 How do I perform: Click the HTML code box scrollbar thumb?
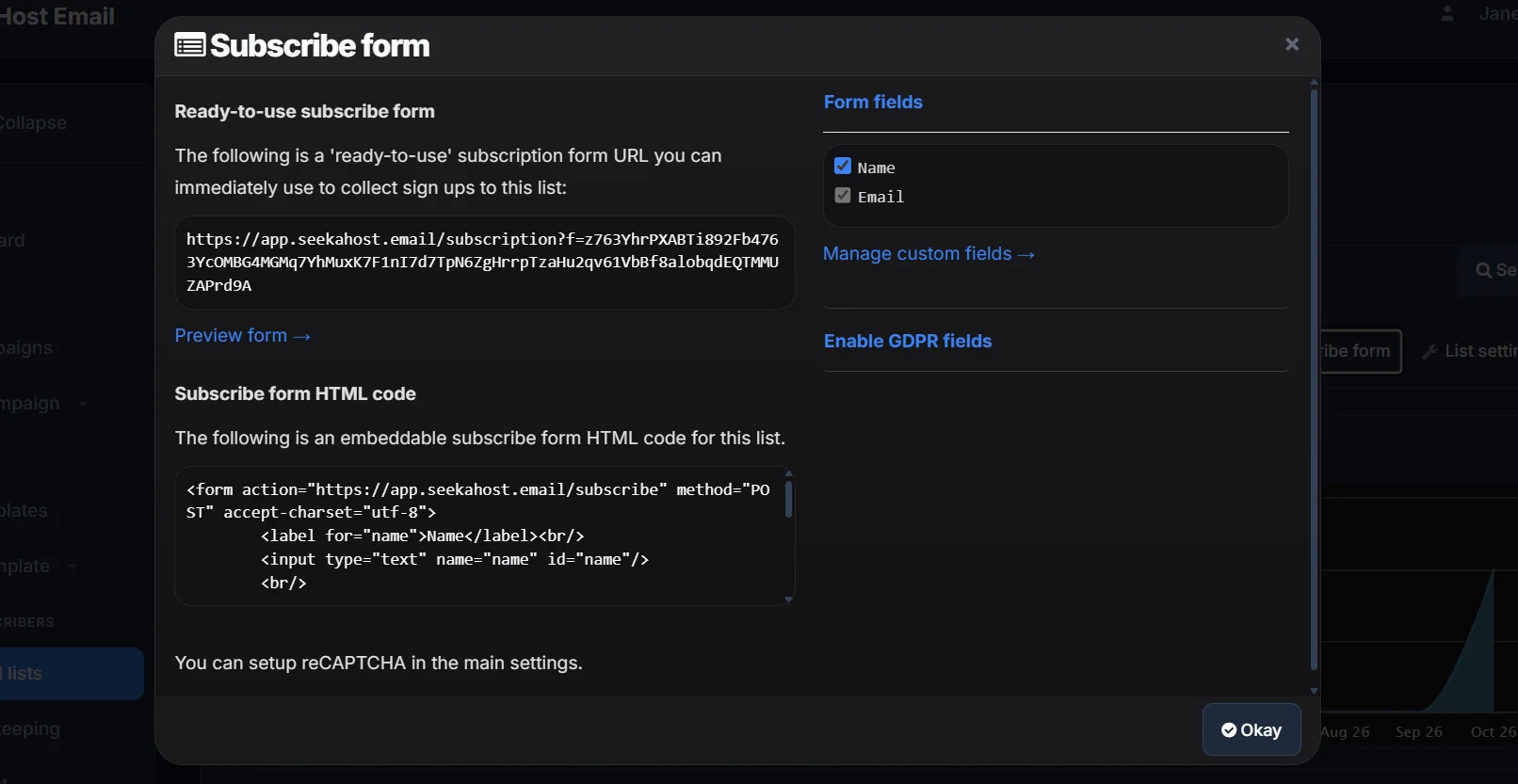click(x=788, y=499)
